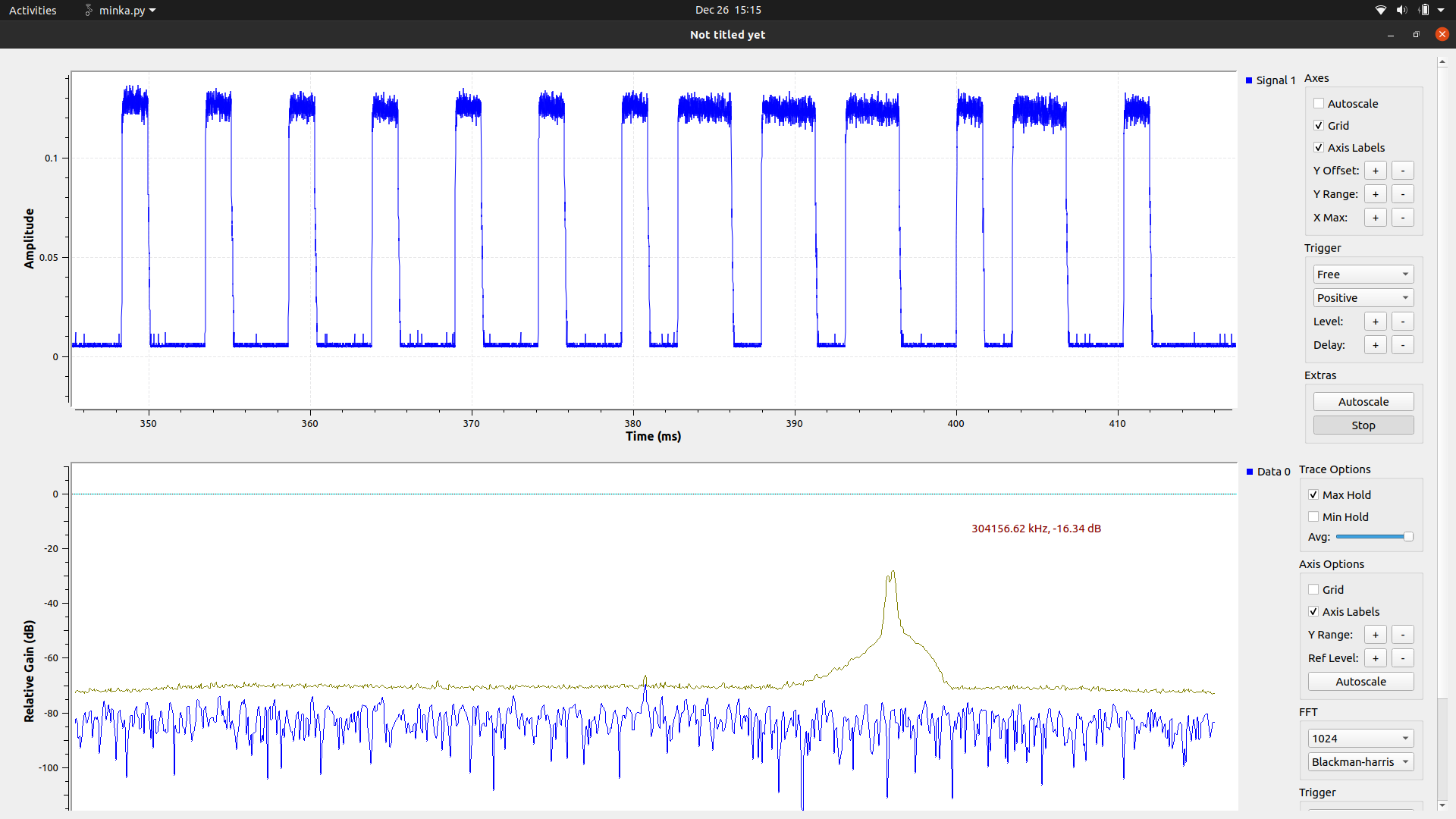
Task: Enable Min Hold trace option
Action: [x=1314, y=517]
